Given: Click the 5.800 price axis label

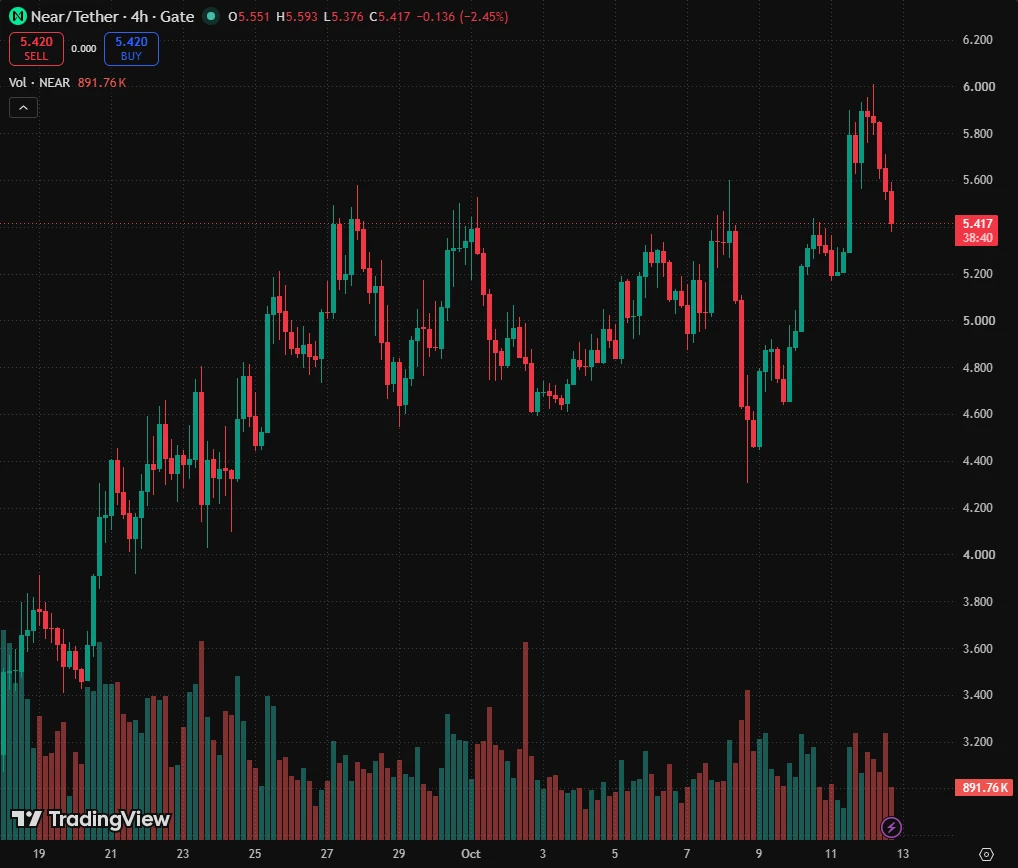Looking at the screenshot, I should tap(978, 133).
